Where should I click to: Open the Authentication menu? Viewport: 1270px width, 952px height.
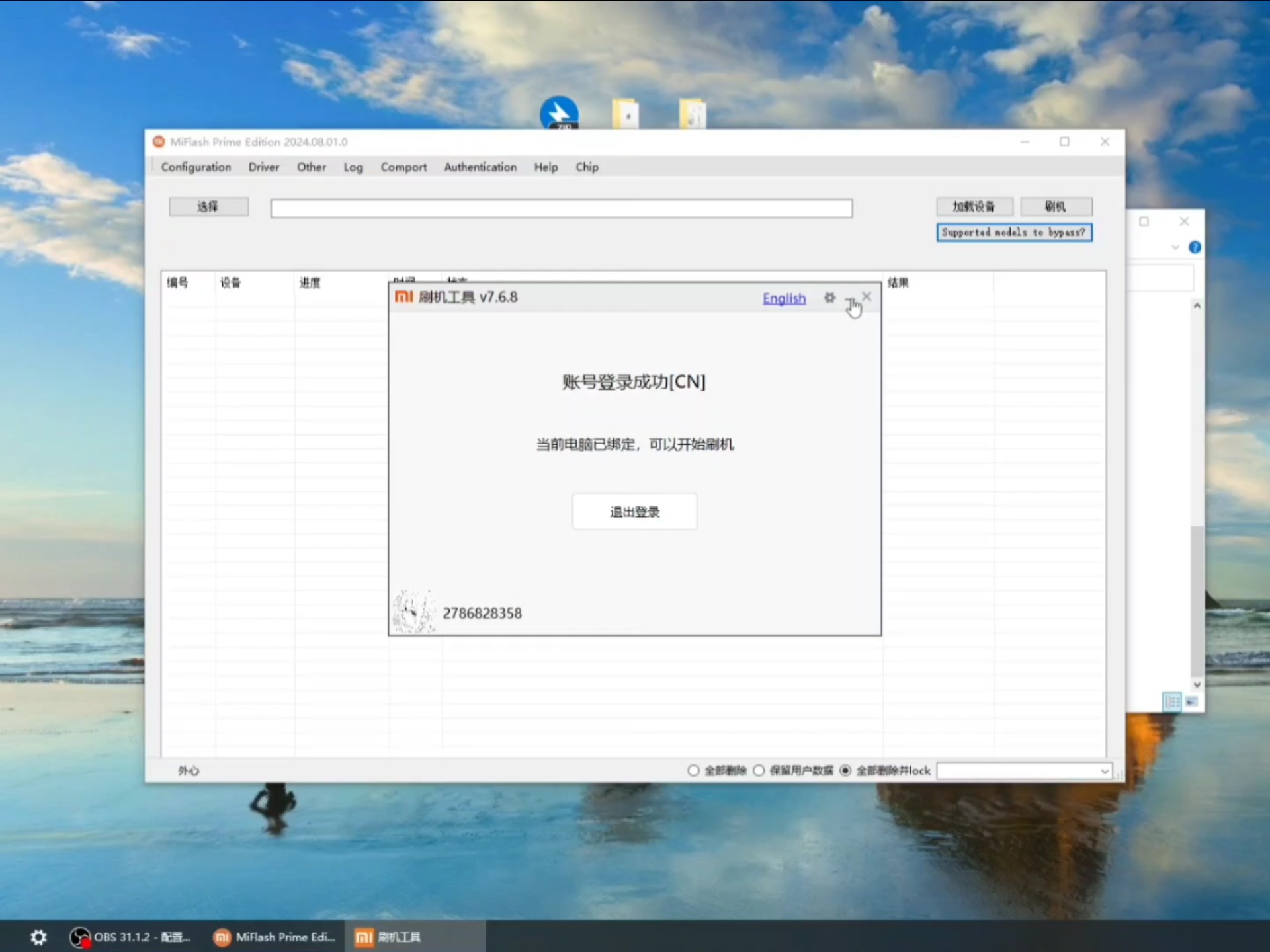pyautogui.click(x=480, y=167)
